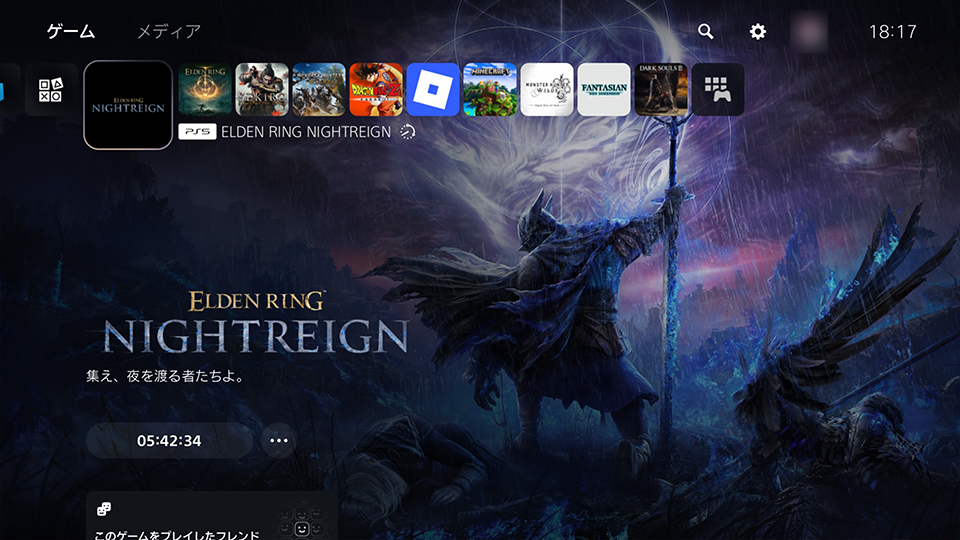Select the Dragon Ball Z Kakarot tile
This screenshot has height=540, width=960.
376,89
